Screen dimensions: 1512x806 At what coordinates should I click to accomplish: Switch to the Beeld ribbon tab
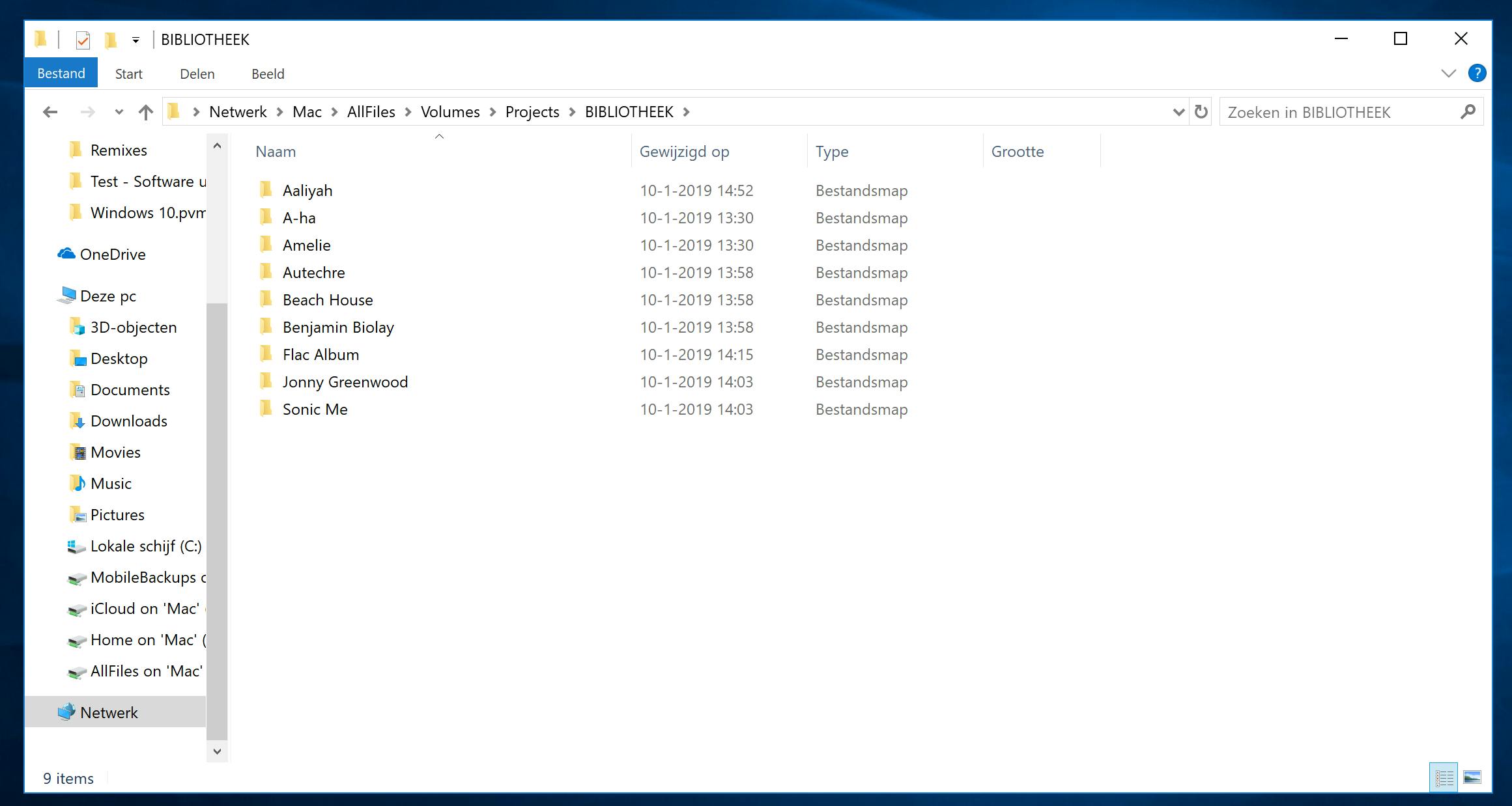click(x=268, y=74)
